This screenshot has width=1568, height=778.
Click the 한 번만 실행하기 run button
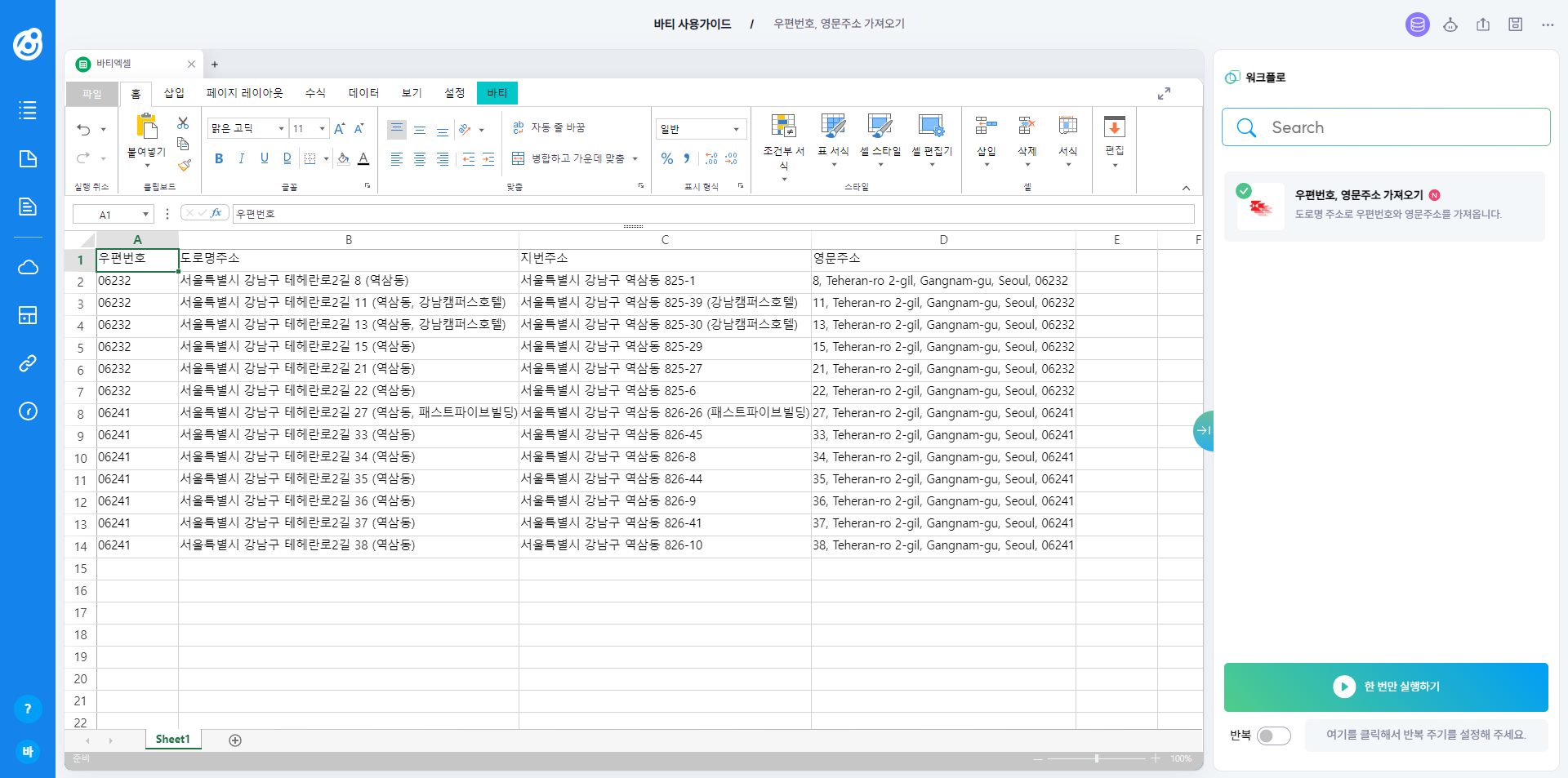[x=1385, y=687]
